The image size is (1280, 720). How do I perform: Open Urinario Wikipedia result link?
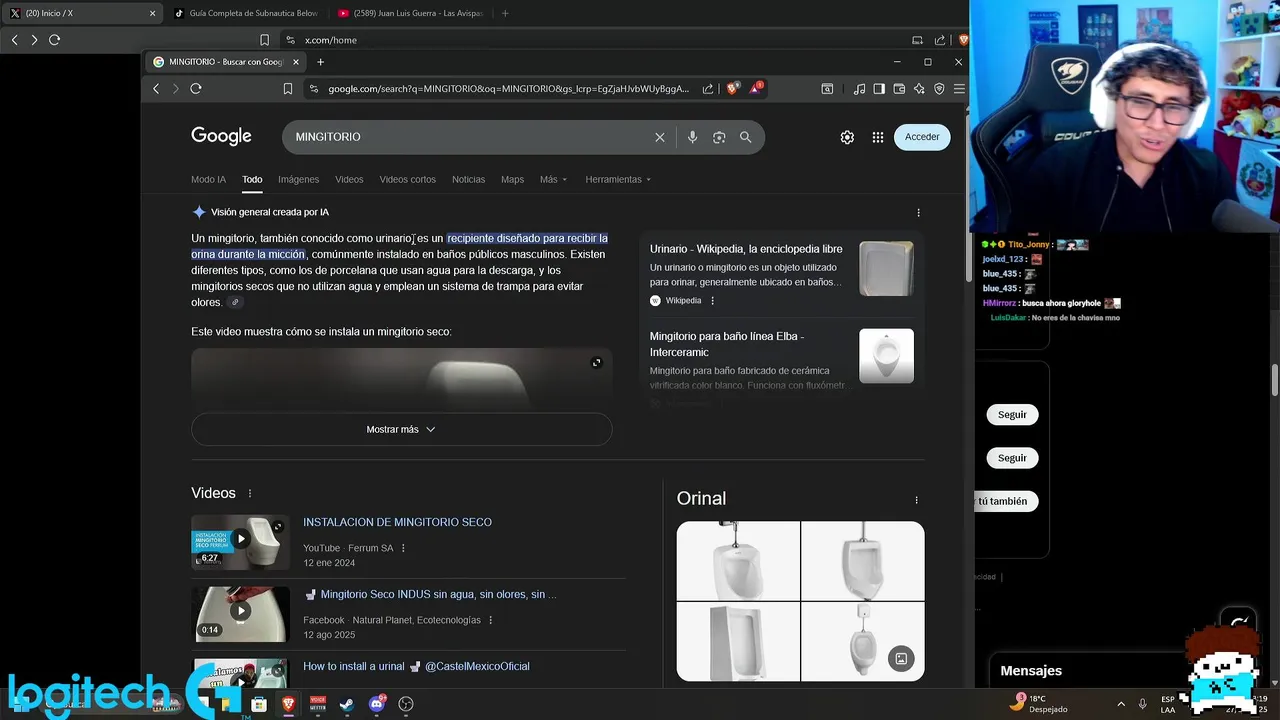(746, 249)
